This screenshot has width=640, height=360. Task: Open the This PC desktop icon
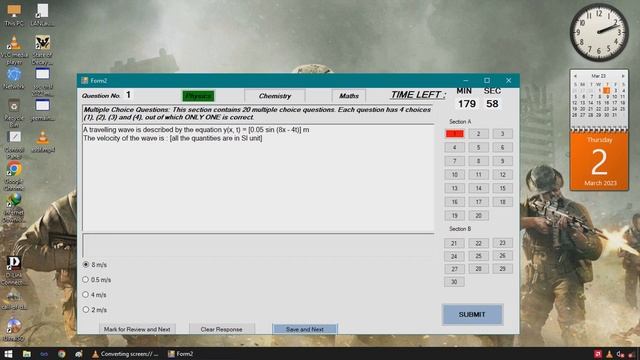tap(14, 15)
